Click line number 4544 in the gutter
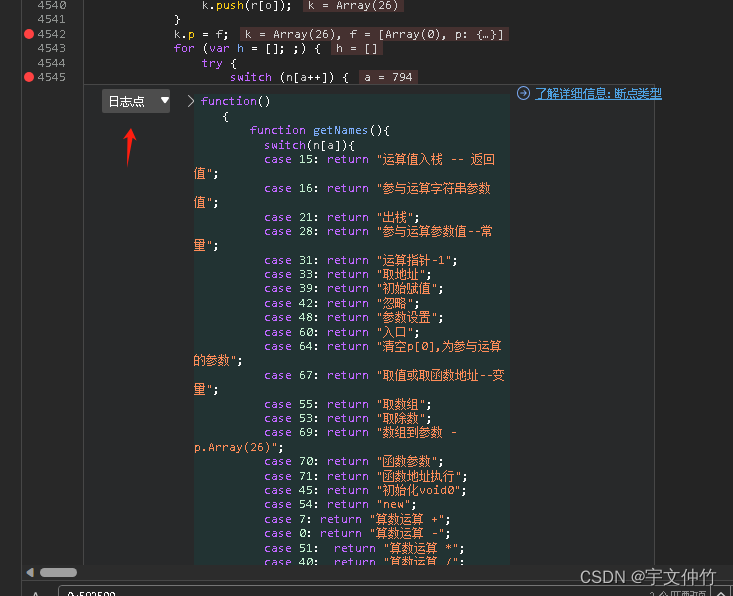 [51, 63]
